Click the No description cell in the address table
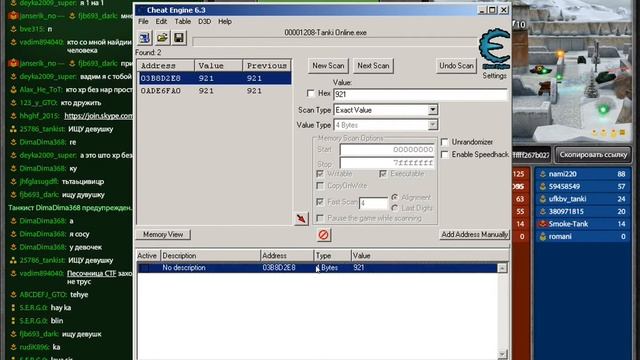Viewport: 640px width, 360px height. pos(184,268)
